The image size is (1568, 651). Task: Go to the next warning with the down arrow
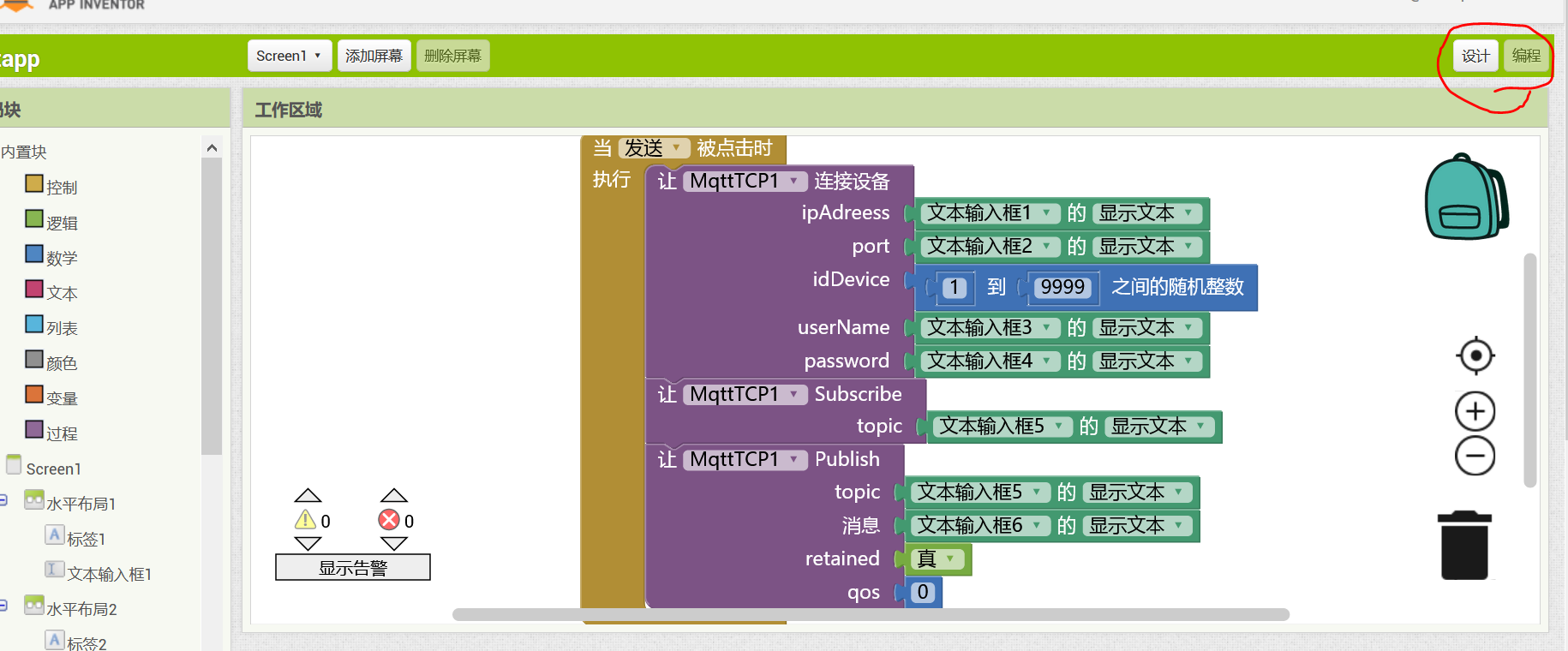308,543
